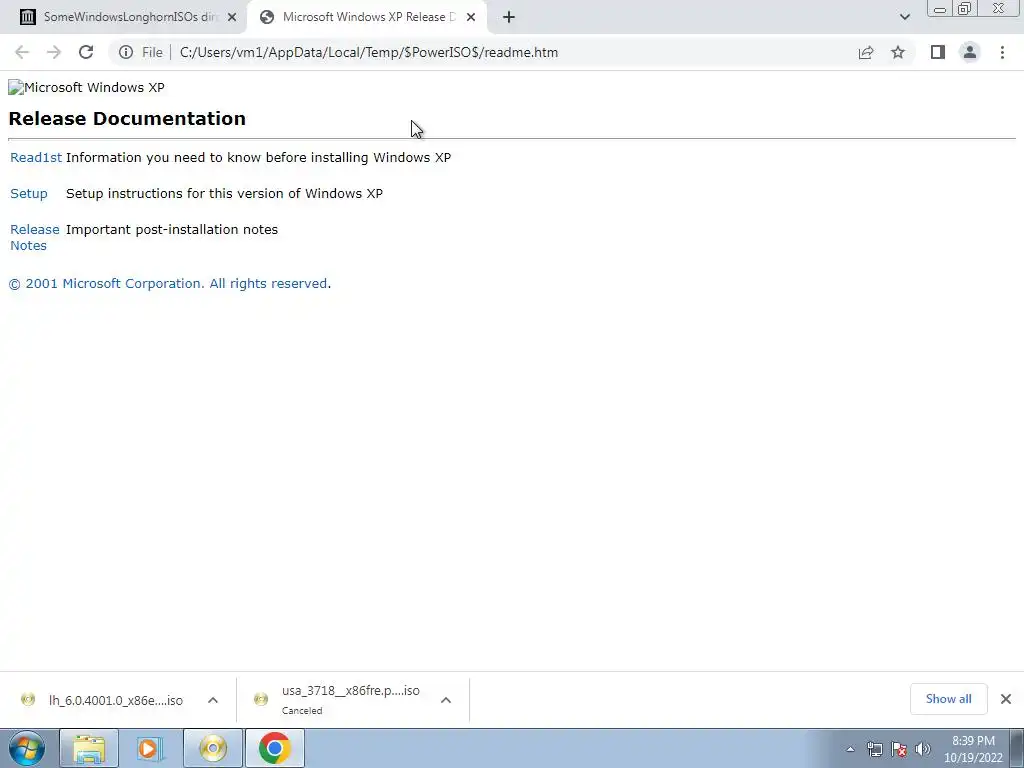Open the Chrome profile avatar menu
This screenshot has height=768, width=1024.
pos(970,52)
